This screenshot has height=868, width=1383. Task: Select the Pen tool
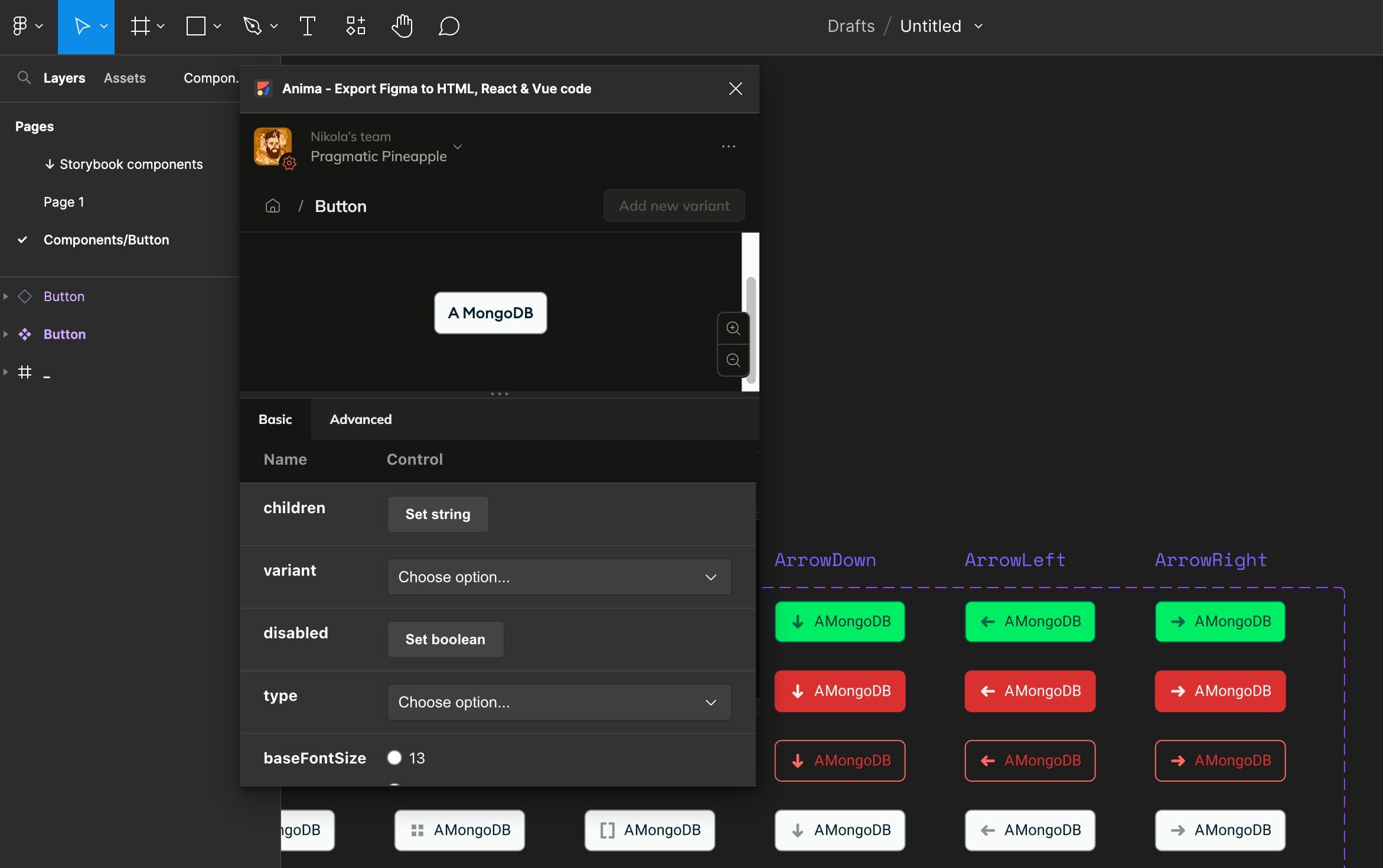tap(253, 26)
